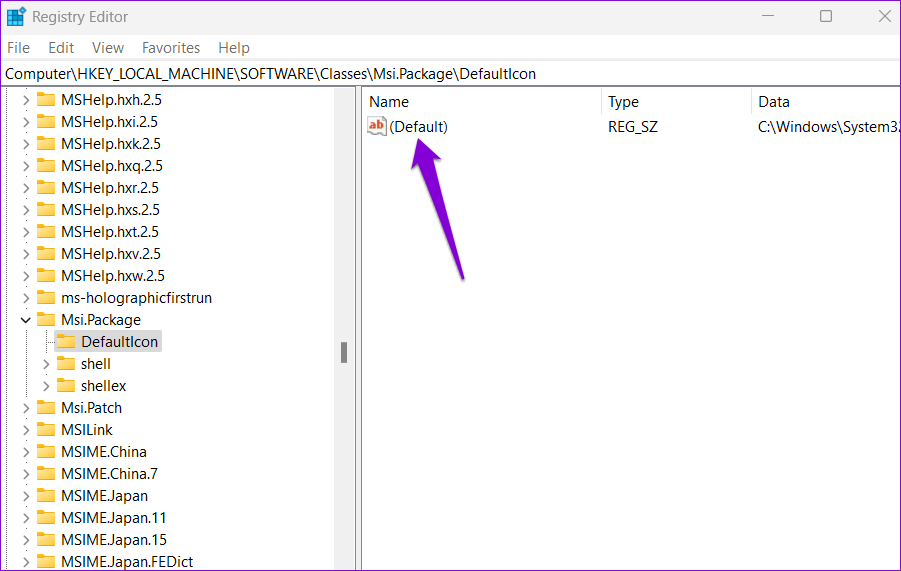901x571 pixels.
Task: Click the ms-holographicfirstrun folder icon
Action: tap(46, 298)
